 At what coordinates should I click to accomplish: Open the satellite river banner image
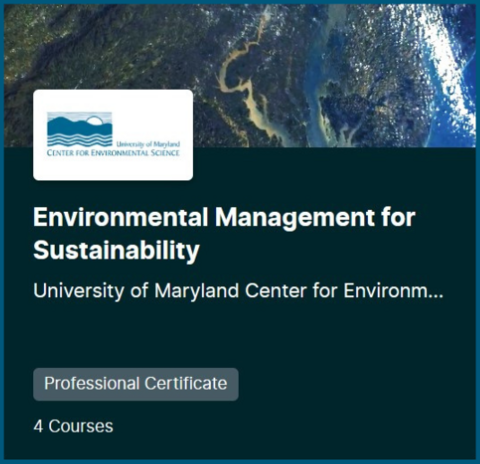click(240, 76)
